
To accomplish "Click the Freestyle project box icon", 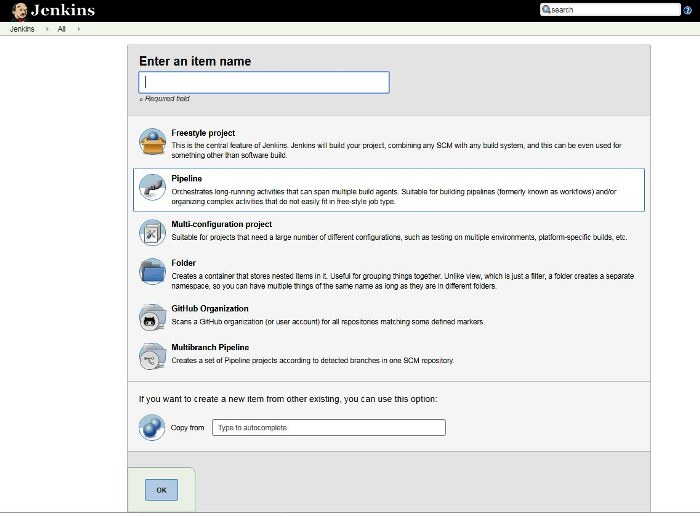I will pos(152,142).
